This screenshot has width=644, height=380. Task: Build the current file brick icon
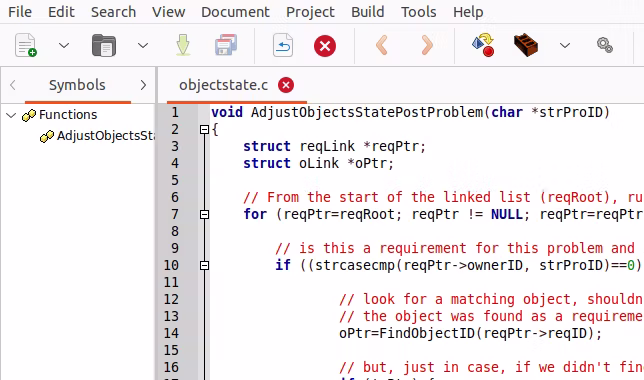526,45
